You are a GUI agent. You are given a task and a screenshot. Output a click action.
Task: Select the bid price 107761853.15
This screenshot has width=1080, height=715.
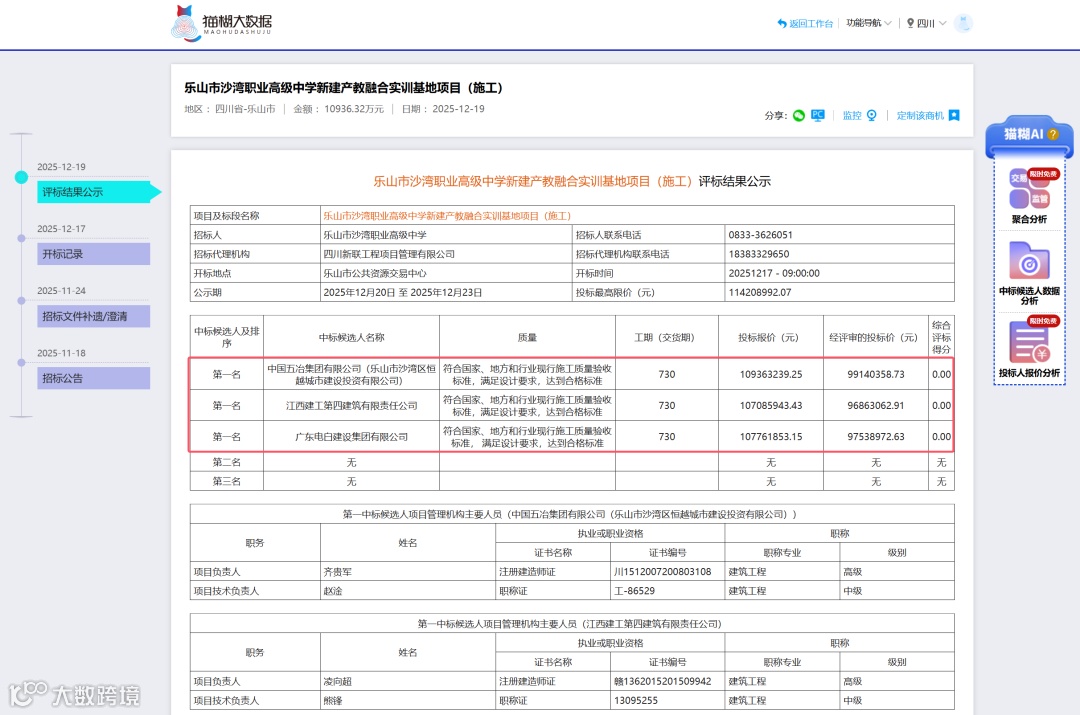tap(771, 437)
